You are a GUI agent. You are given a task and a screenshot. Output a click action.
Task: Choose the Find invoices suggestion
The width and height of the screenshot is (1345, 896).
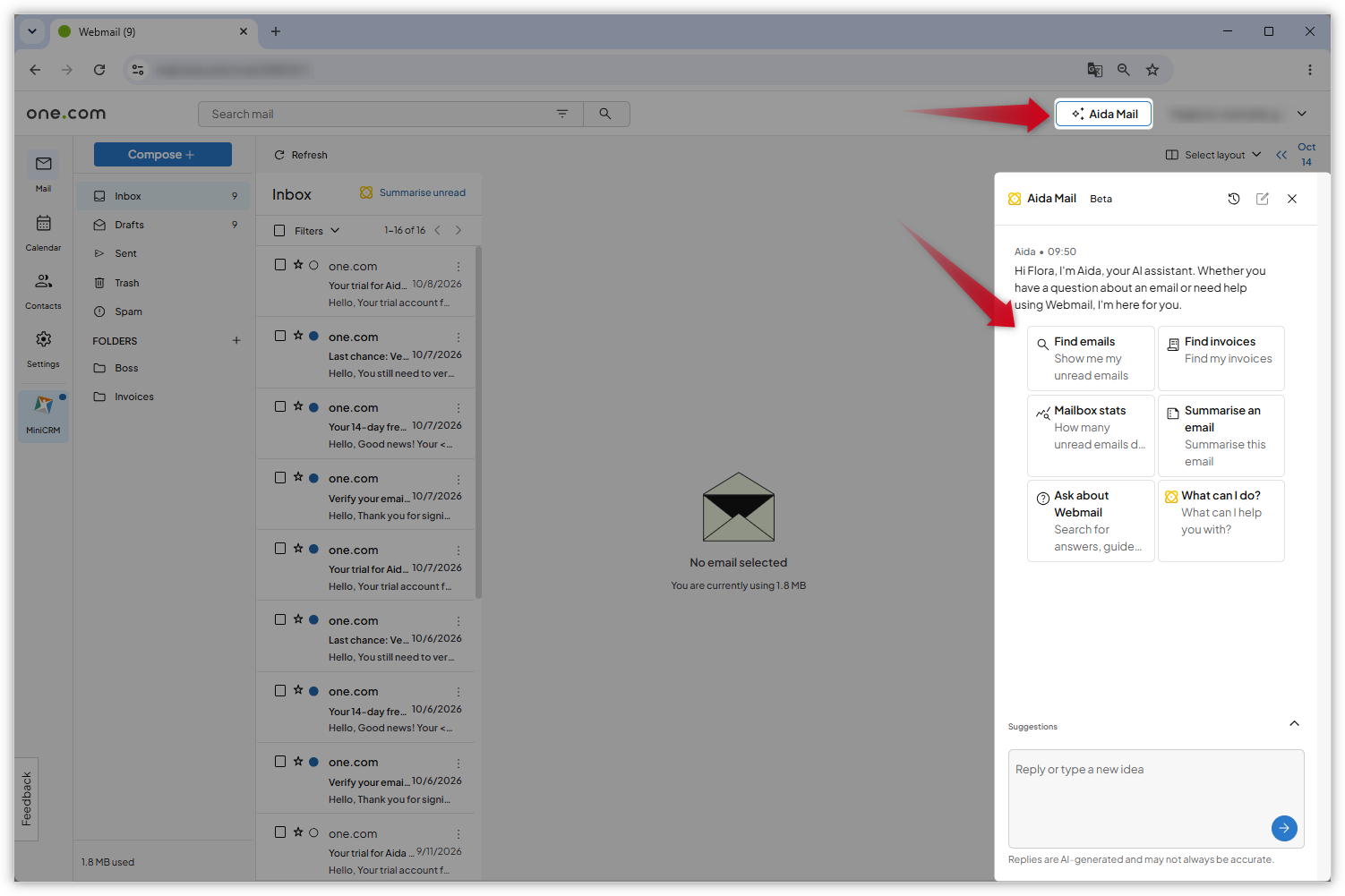point(1221,358)
